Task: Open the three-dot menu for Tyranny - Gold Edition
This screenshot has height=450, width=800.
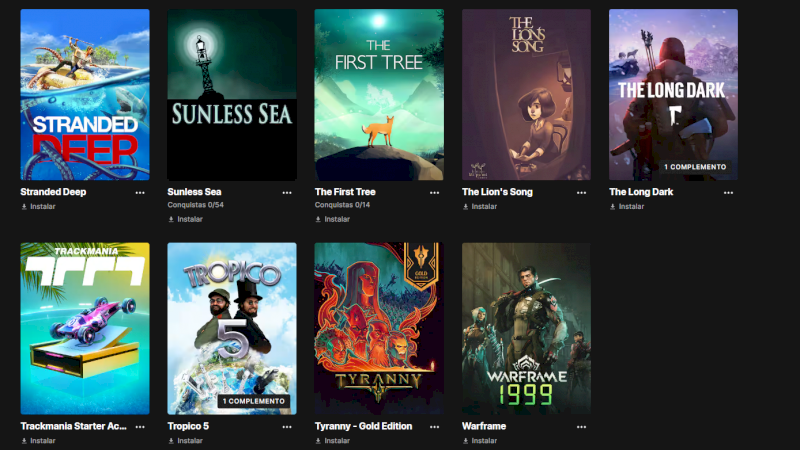Action: coord(434,427)
